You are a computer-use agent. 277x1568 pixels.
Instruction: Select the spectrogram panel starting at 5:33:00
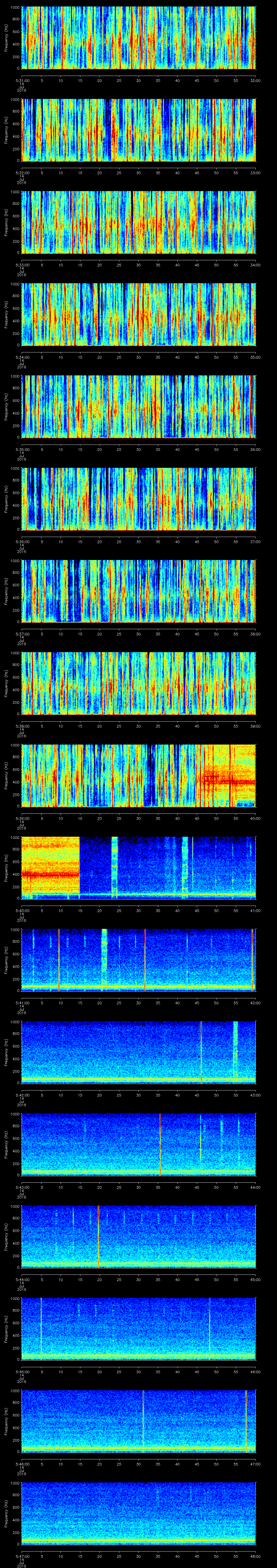coord(139,222)
